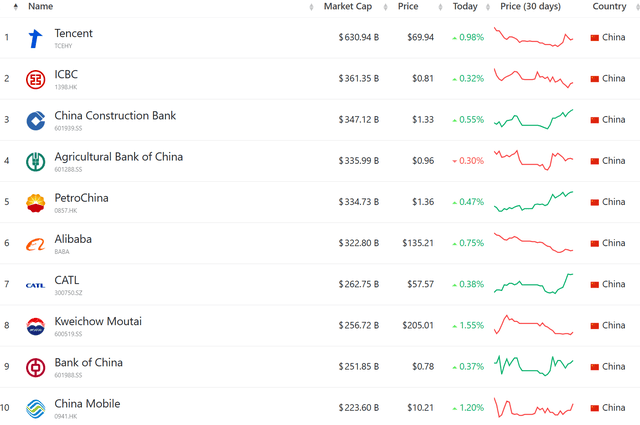Click the China Mobile logo icon

pyautogui.click(x=36, y=408)
